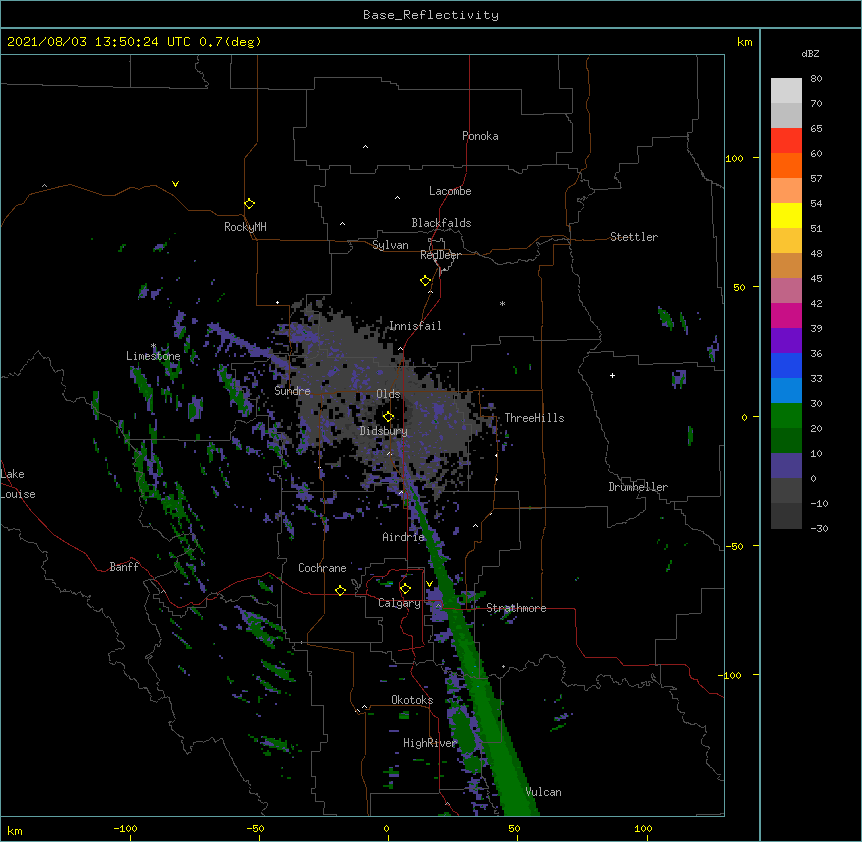Click the yellow diamond marker south of RedDeer
862x842 pixels.
pos(425,281)
